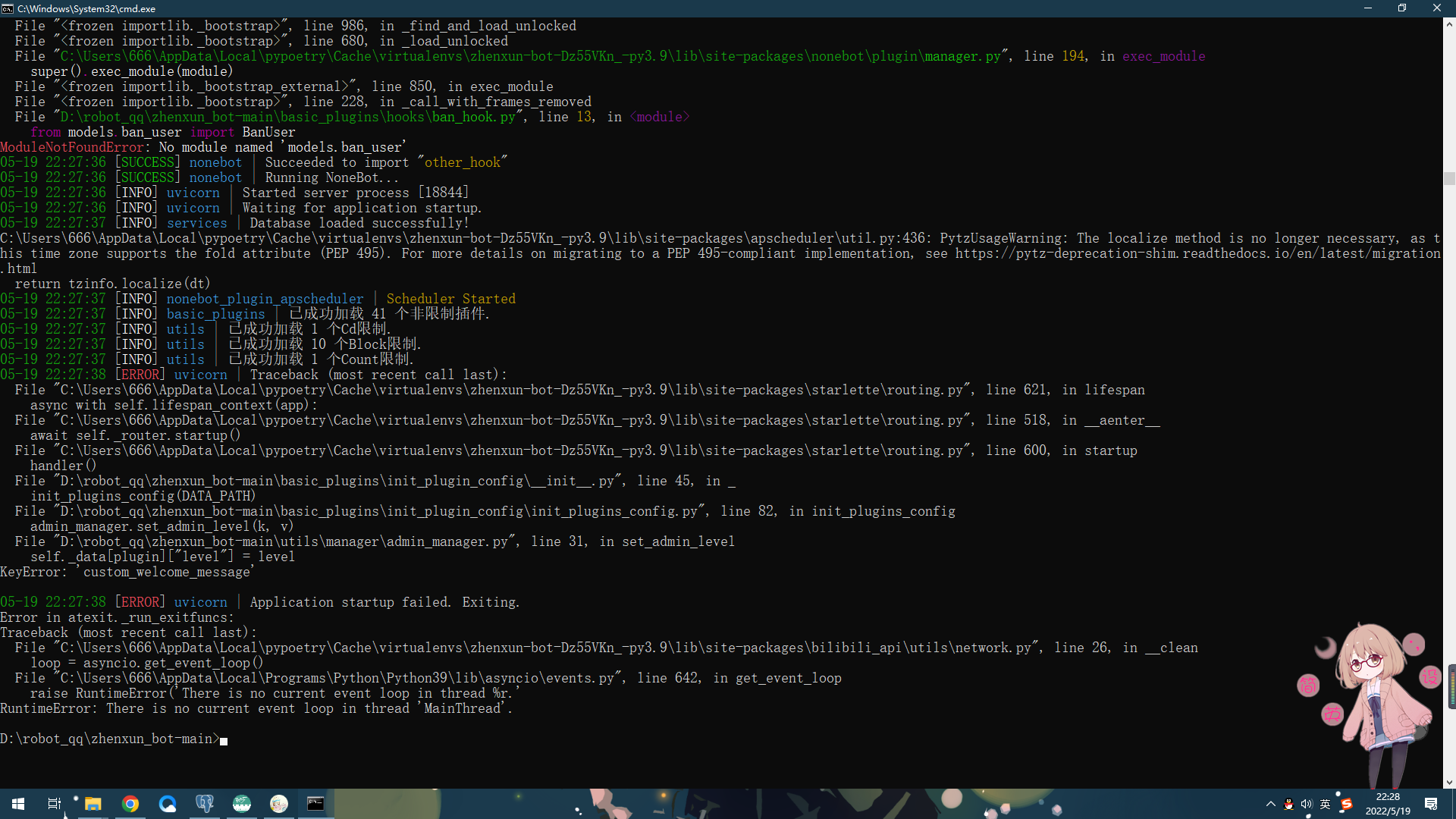Toggle the input method language indicator 英
1456x819 pixels.
[1326, 804]
